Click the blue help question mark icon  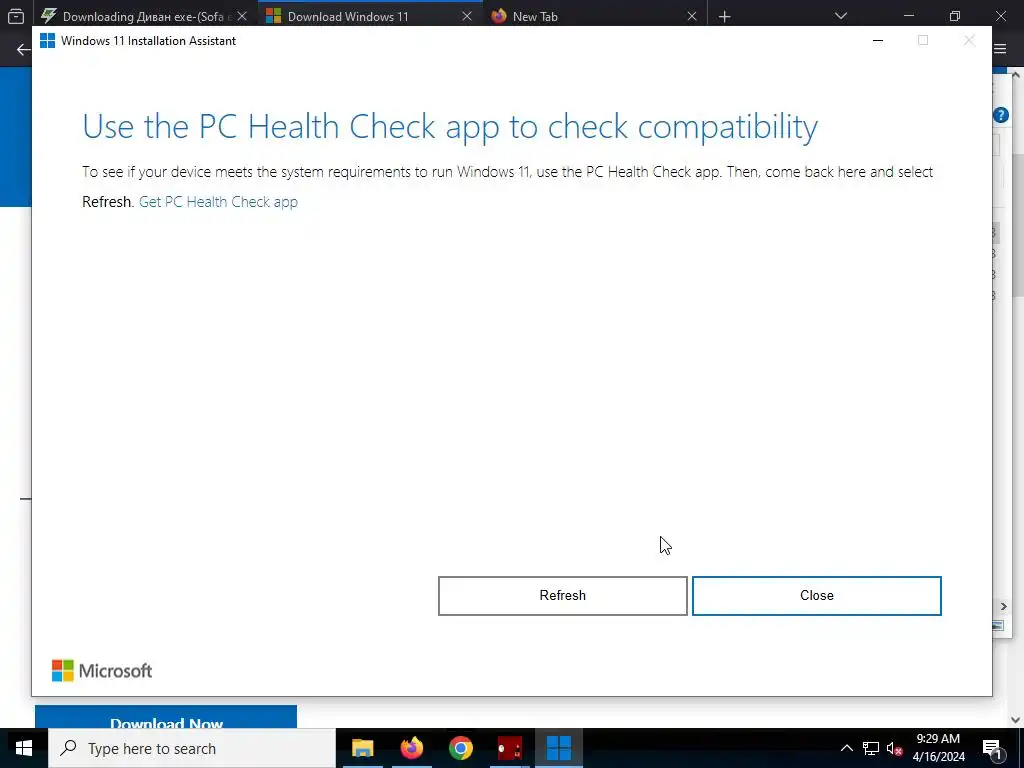(x=1000, y=116)
